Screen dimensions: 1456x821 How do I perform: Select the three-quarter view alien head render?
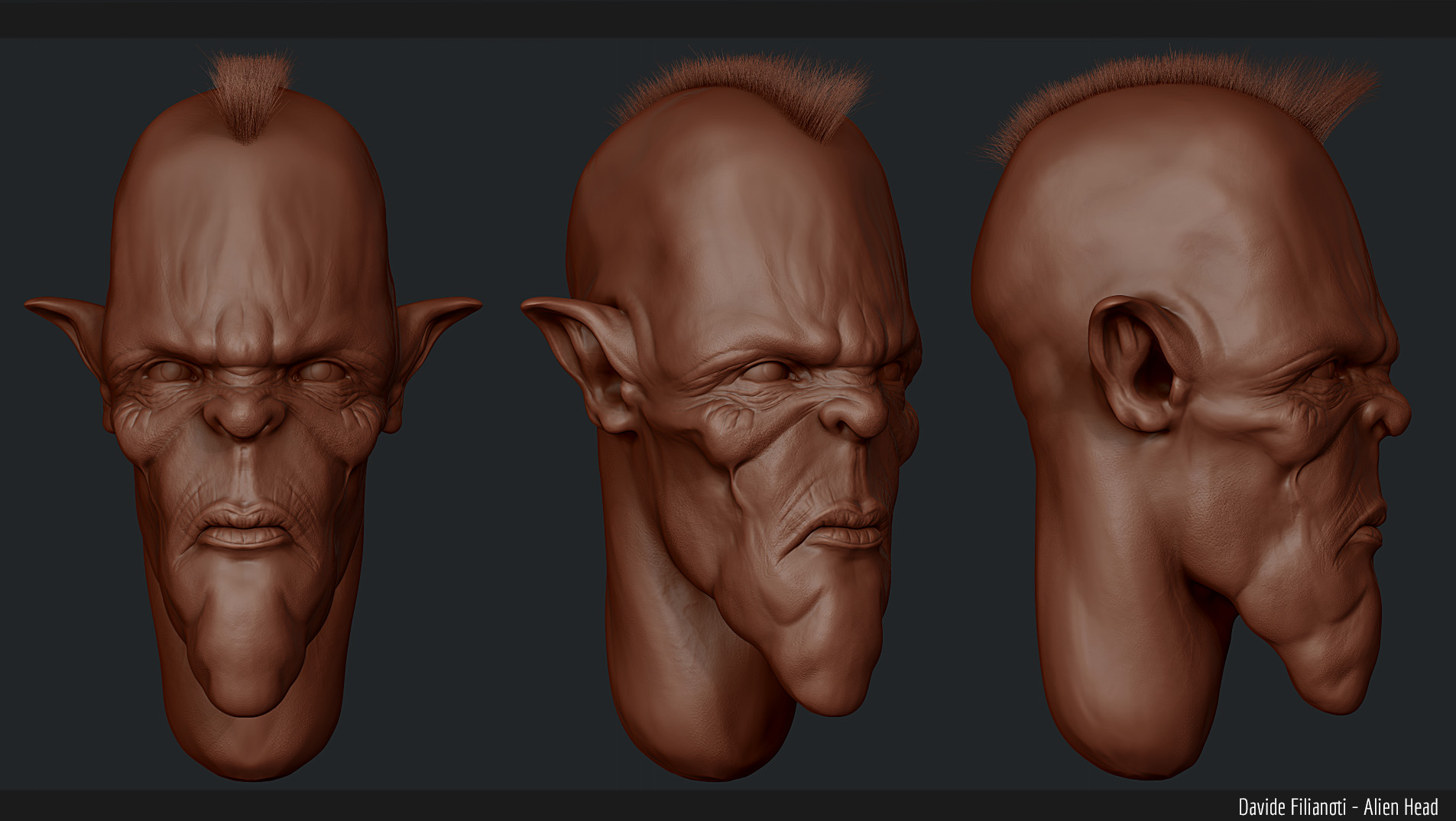[x=722, y=414]
